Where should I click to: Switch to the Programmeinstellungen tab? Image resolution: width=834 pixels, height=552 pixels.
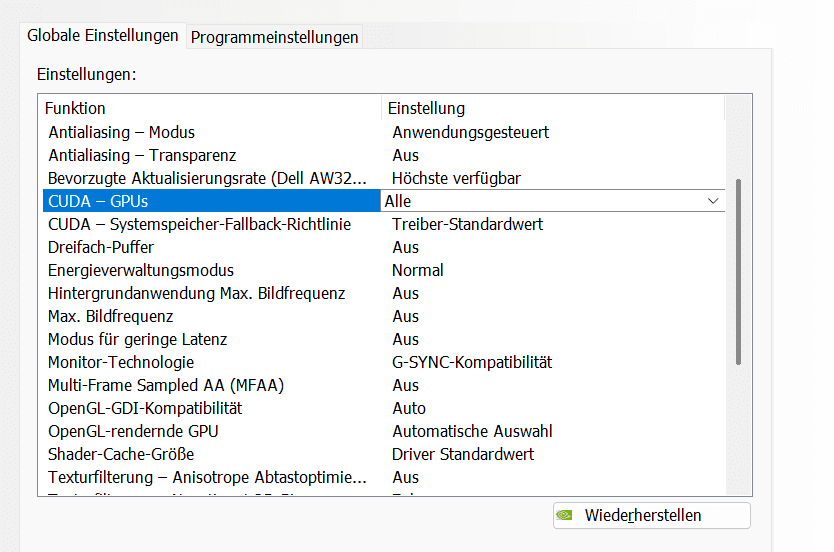[274, 37]
